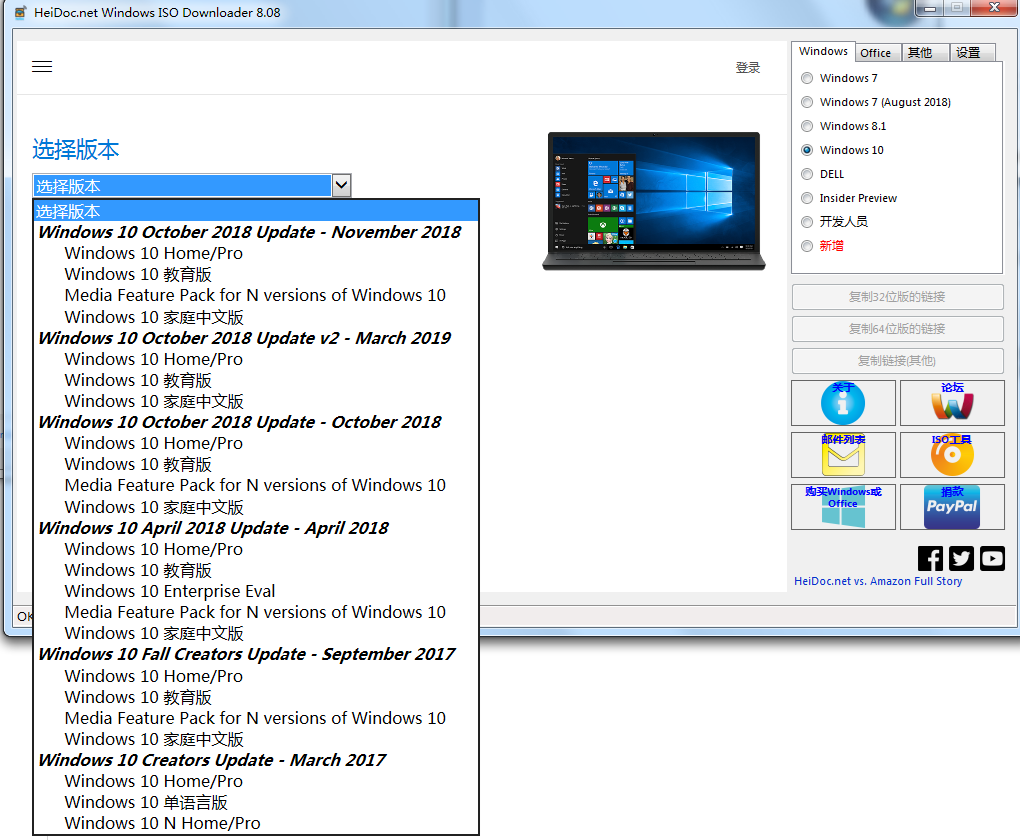Pick Media Feature Pack under April 2018

tap(256, 612)
